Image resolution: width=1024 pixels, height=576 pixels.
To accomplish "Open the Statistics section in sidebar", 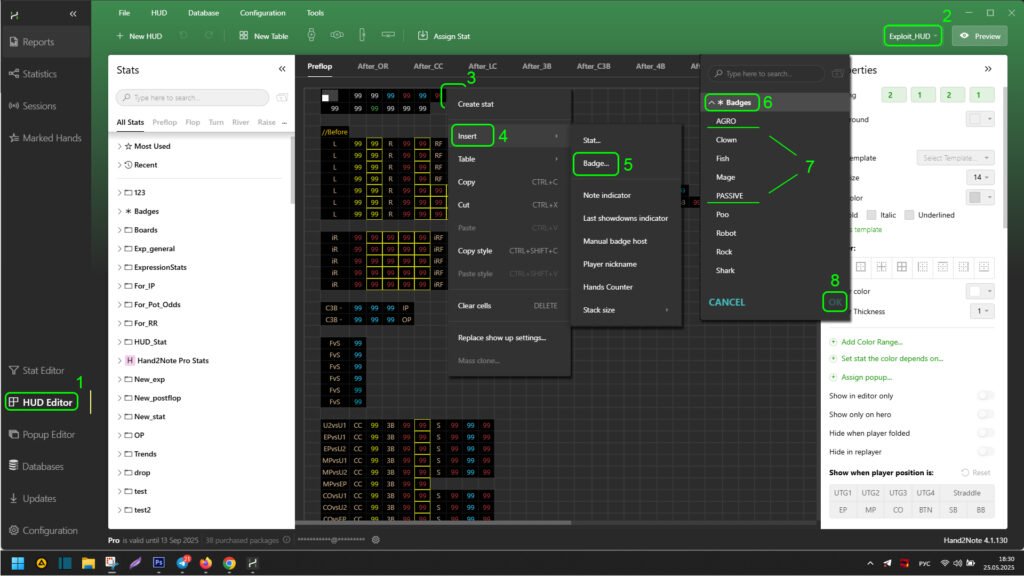I will [x=40, y=74].
